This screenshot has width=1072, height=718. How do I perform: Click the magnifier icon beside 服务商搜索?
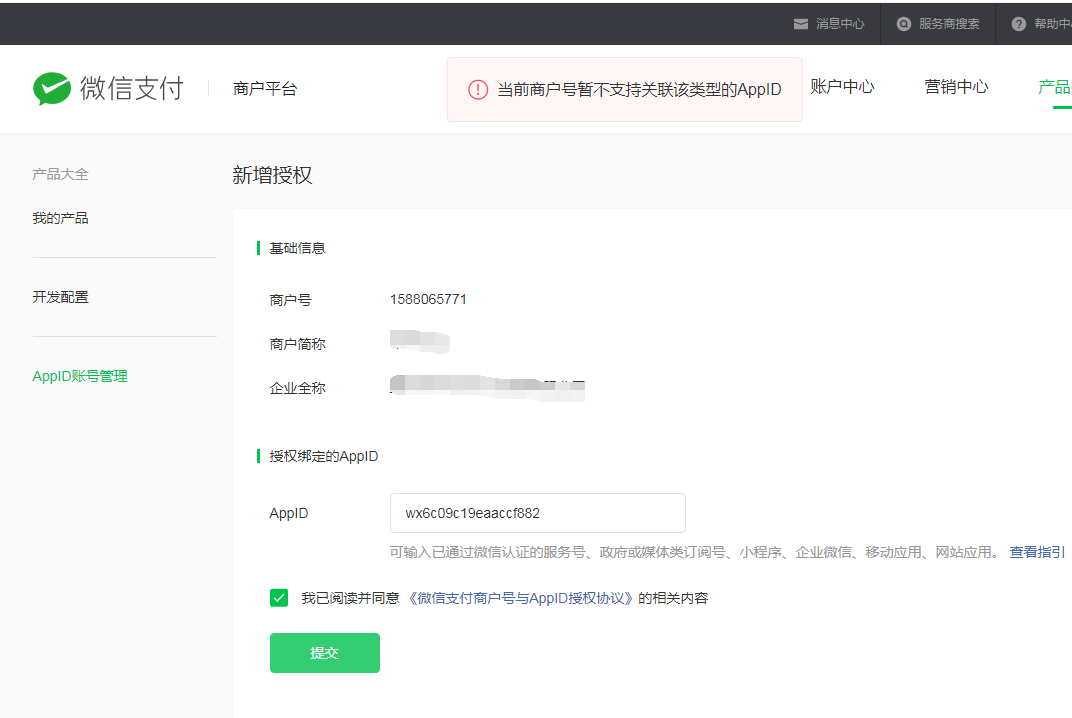pos(904,24)
